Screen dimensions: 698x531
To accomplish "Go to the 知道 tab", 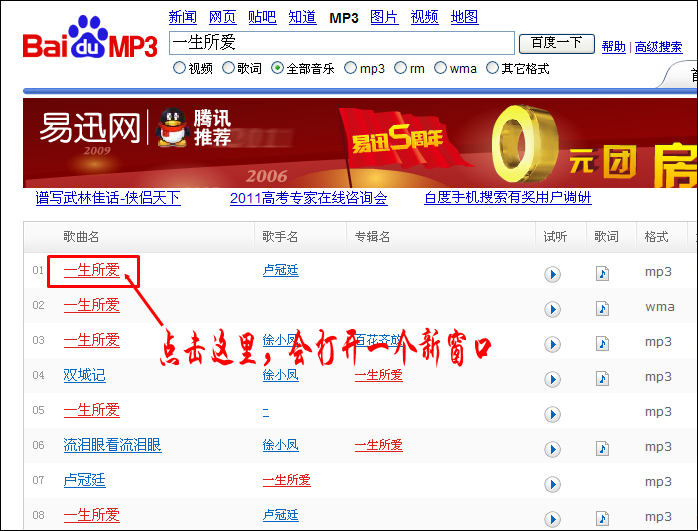I will [302, 17].
